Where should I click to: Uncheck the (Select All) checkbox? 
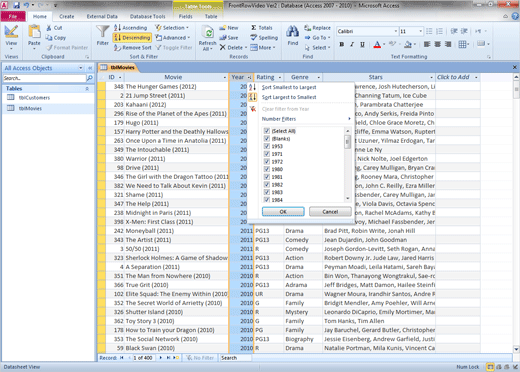coord(267,131)
